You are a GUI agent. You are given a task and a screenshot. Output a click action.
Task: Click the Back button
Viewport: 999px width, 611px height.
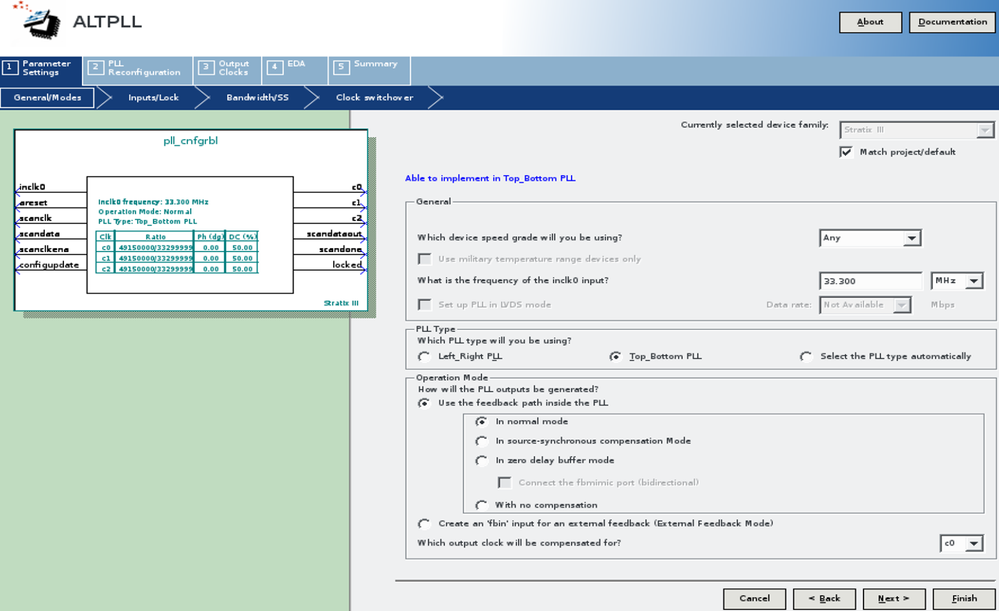824,599
